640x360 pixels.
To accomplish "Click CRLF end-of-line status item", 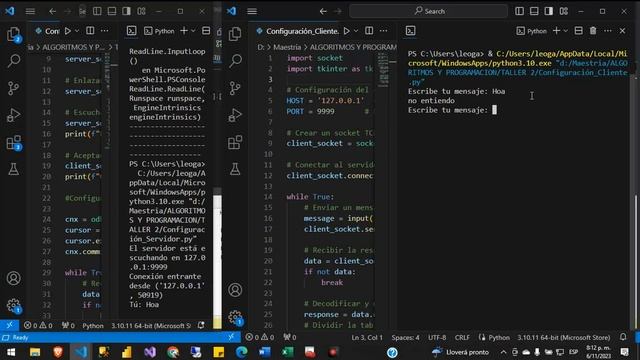I will [462, 338].
